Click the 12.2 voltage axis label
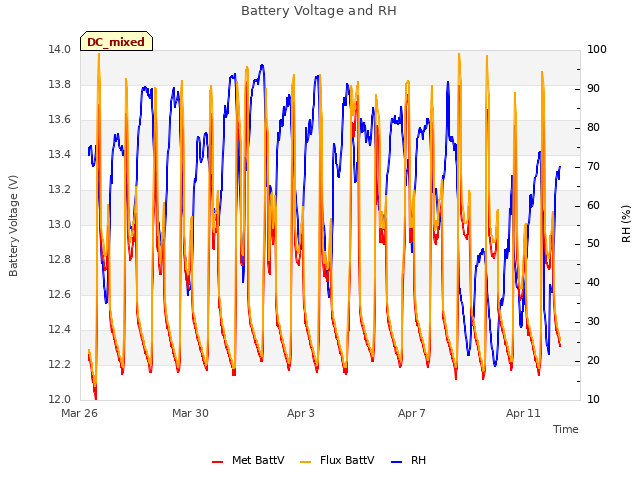 pos(60,364)
